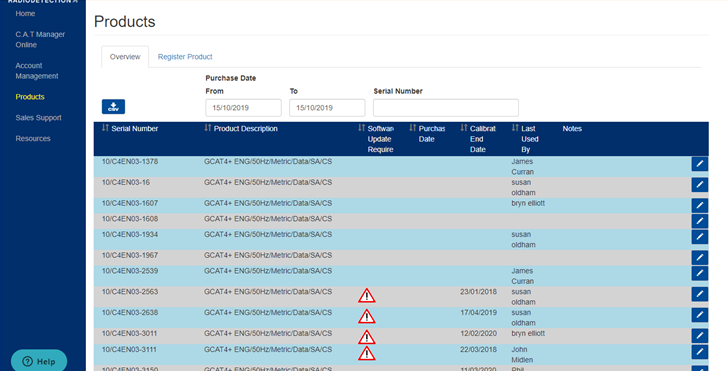Focus the Serial Number search box
This screenshot has height=371, width=728.
[x=446, y=108]
